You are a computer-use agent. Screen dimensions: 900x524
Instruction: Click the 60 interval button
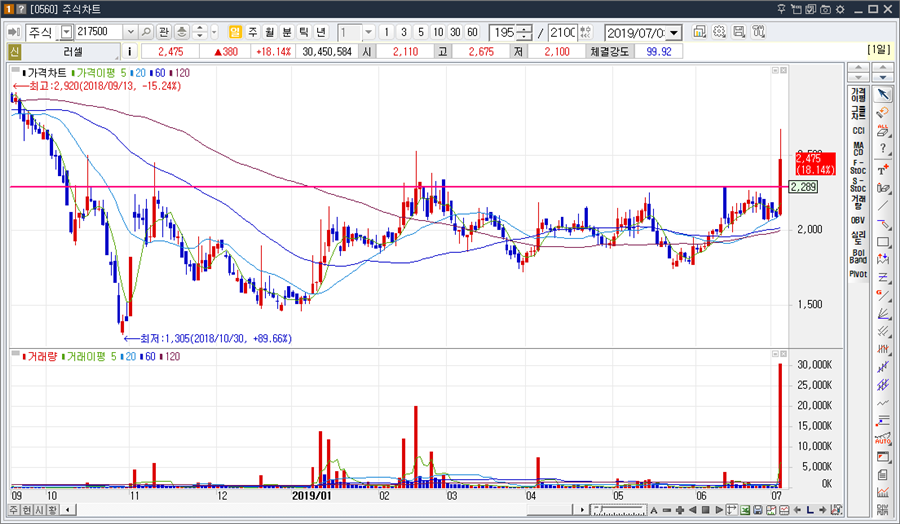tap(473, 32)
